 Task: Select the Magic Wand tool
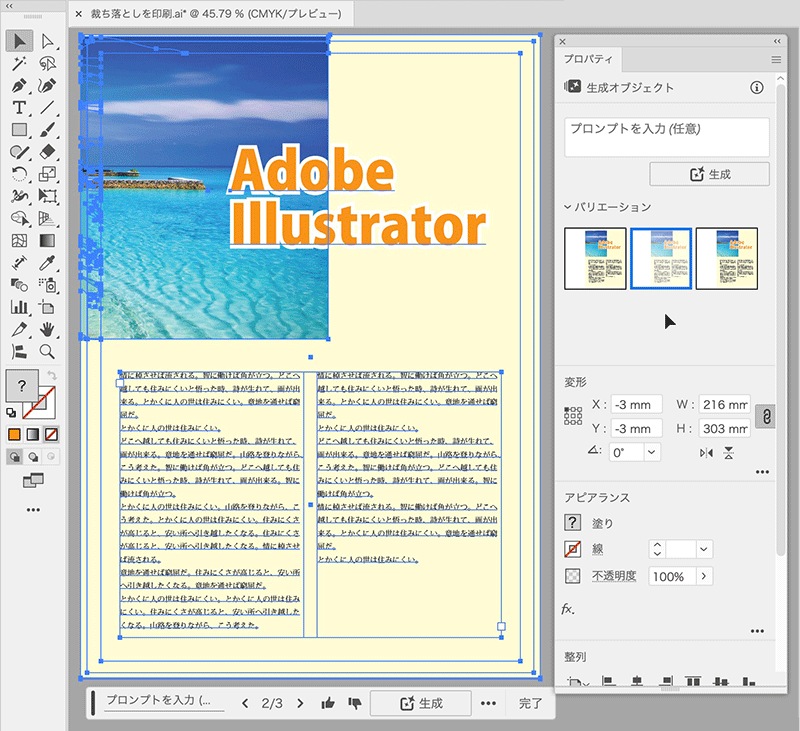click(x=19, y=63)
